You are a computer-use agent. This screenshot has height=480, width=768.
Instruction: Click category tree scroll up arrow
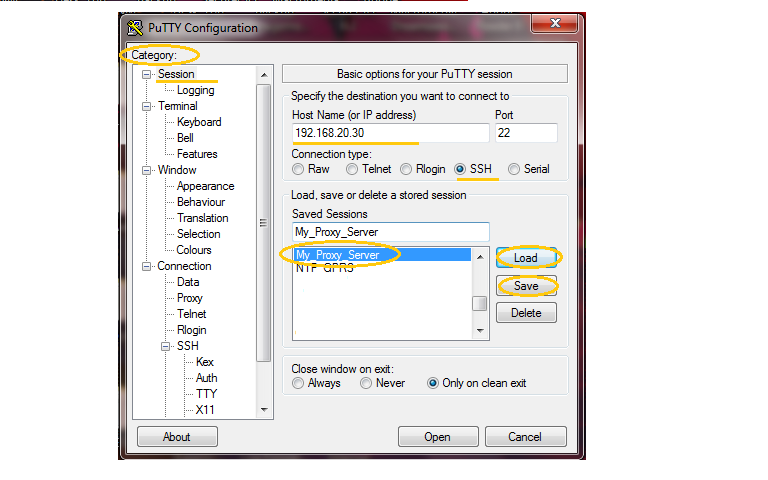click(x=264, y=75)
